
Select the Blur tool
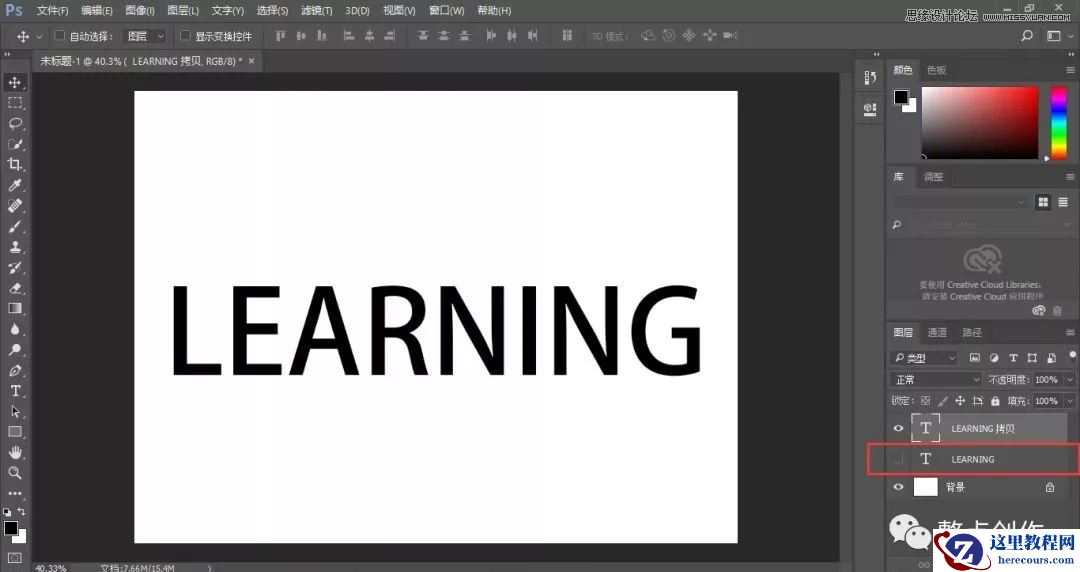coord(14,329)
